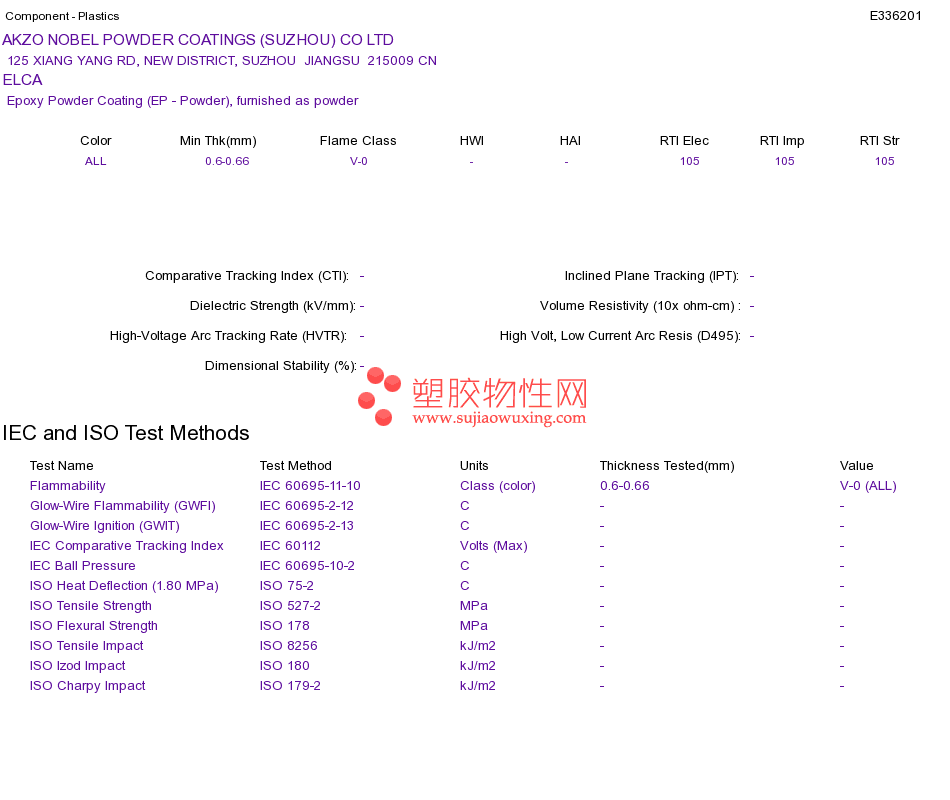Click the Flammability test name row
Screen dimensions: 950x800
tap(68, 485)
